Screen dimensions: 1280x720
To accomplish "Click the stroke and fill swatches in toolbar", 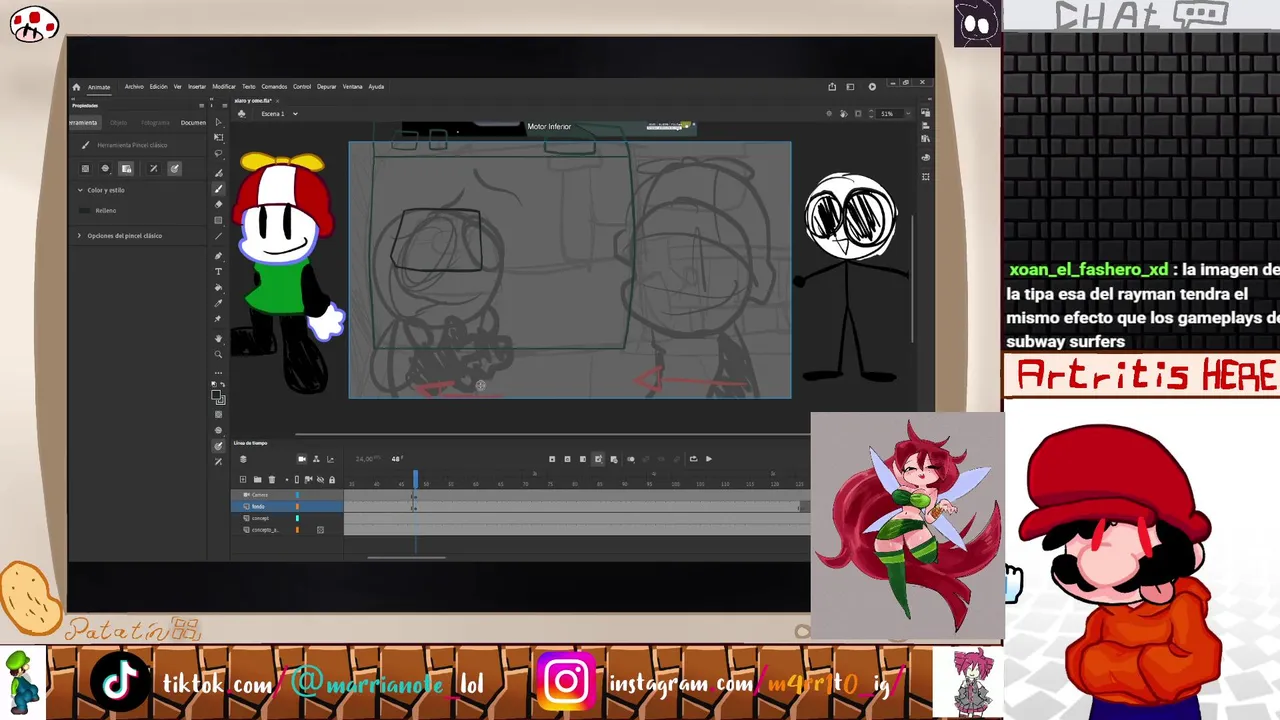I will [x=219, y=397].
